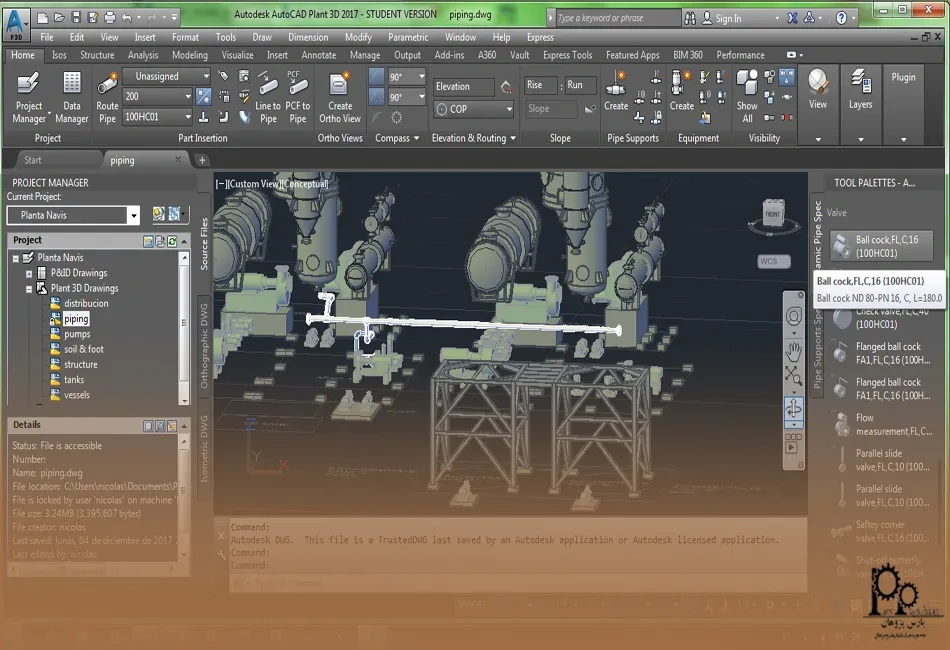The width and height of the screenshot is (950, 650).
Task: Switch to the Visualize ribbon tab
Action: click(238, 55)
